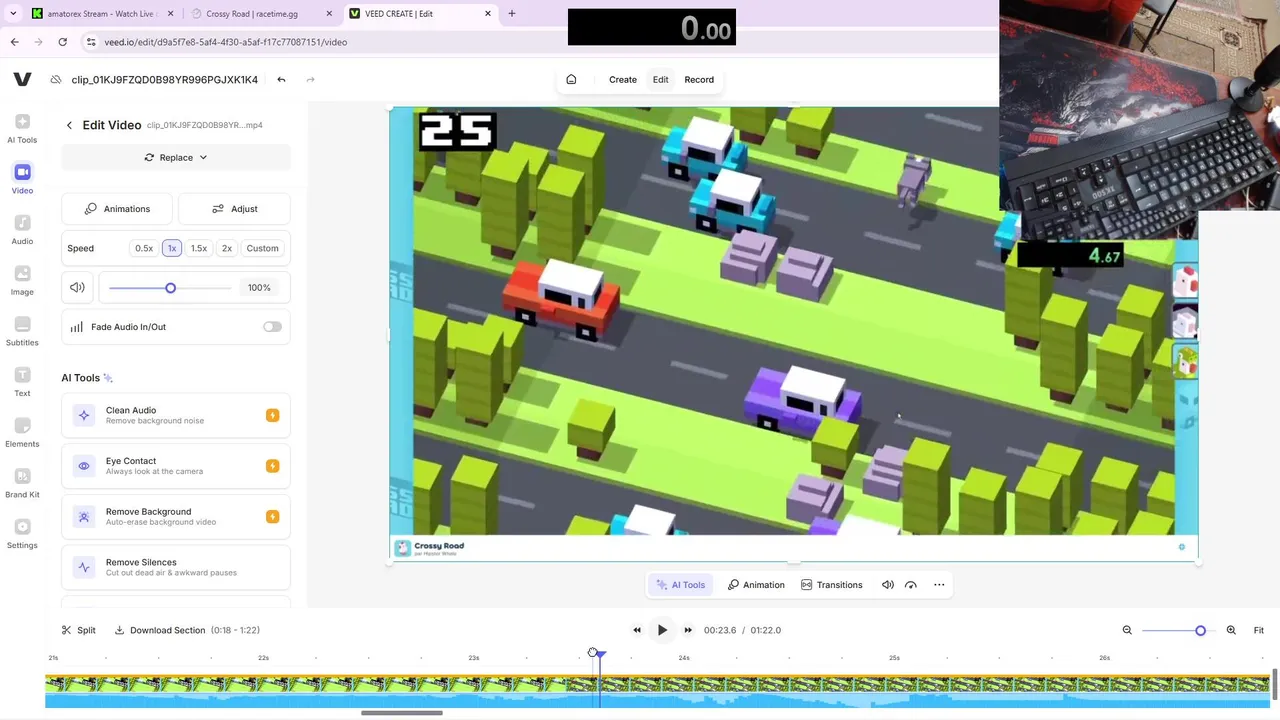Click the timeline zoom slider handle
This screenshot has width=1280, height=720.
click(x=1200, y=630)
